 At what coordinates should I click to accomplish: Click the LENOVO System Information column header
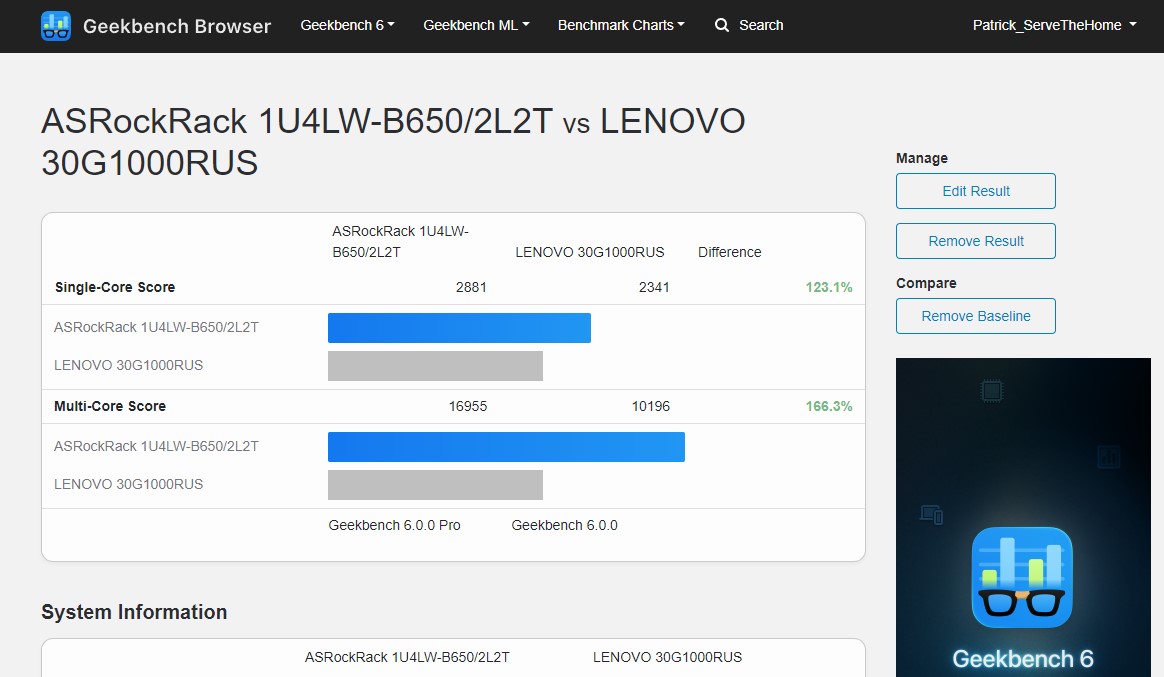[x=667, y=657]
